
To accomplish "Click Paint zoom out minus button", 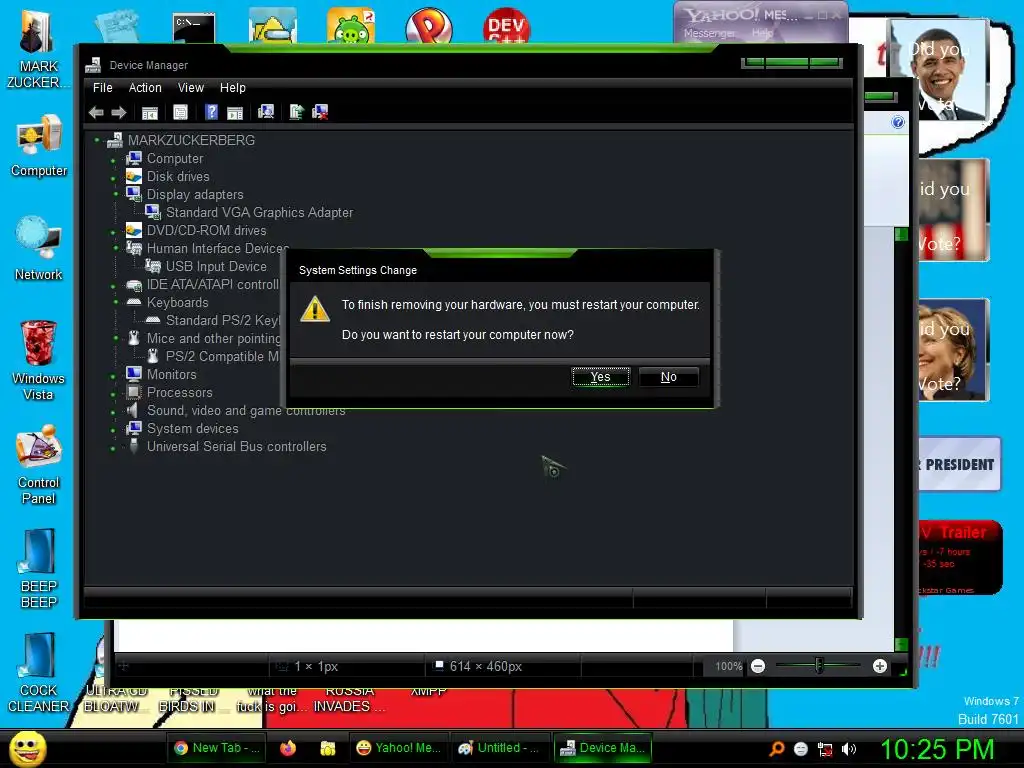I will 758,666.
